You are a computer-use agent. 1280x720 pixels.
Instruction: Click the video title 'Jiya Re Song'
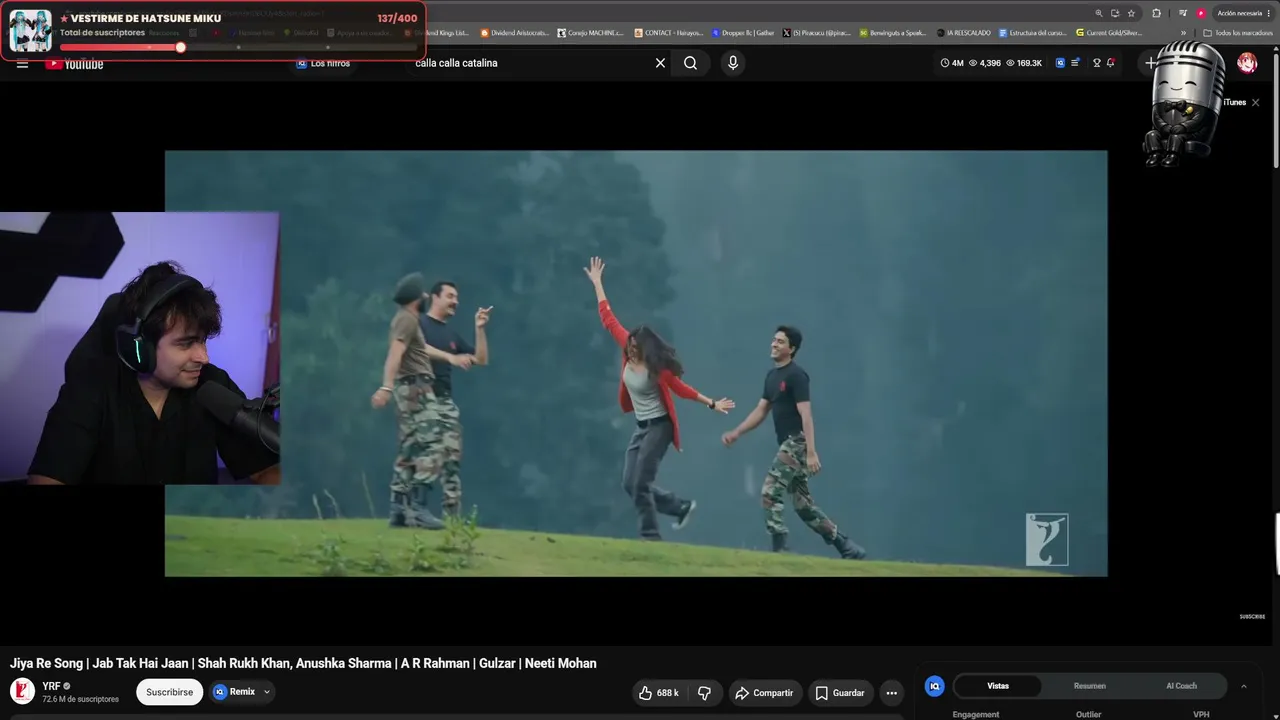point(303,663)
